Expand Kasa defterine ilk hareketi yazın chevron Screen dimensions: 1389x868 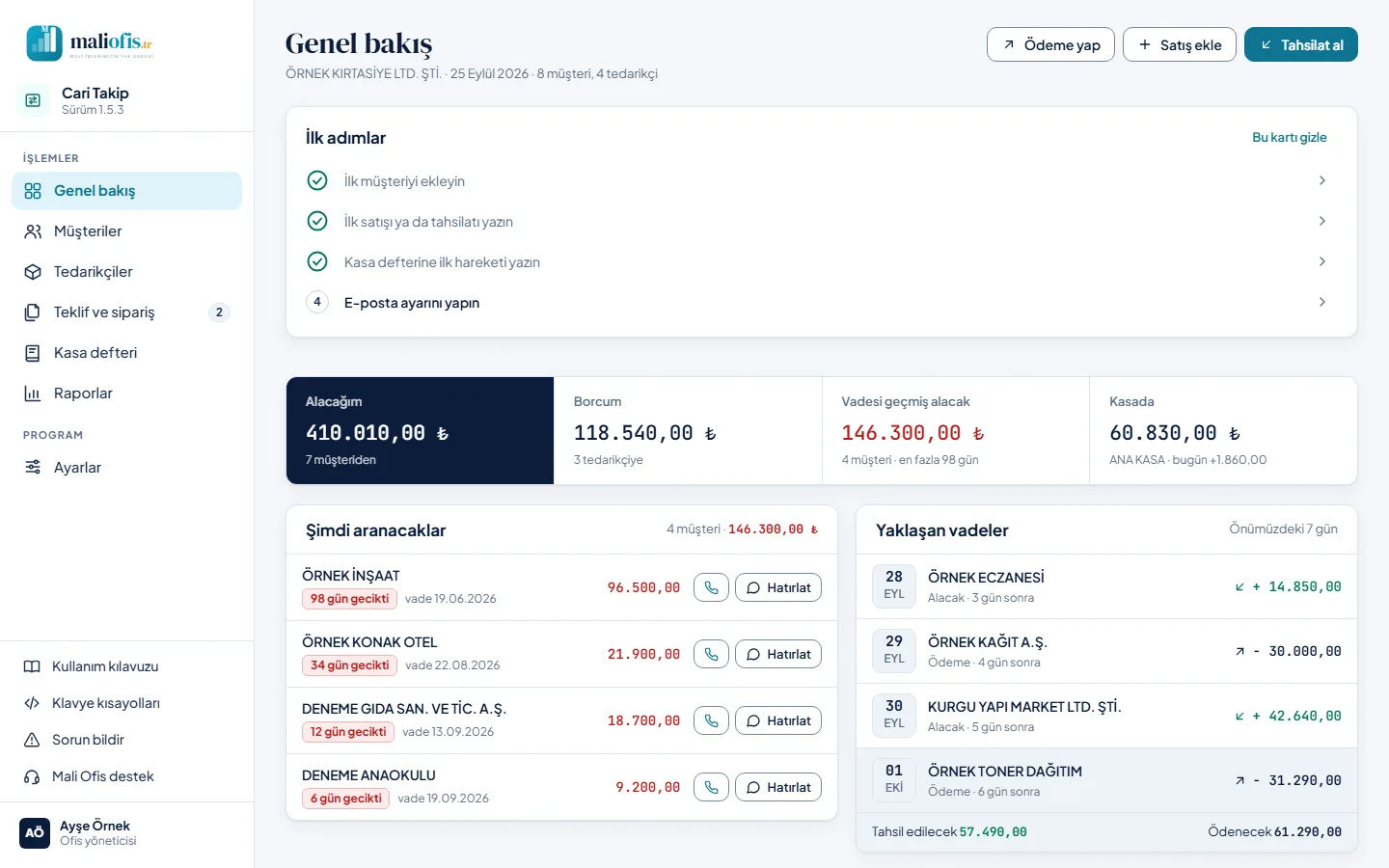[x=1321, y=261]
